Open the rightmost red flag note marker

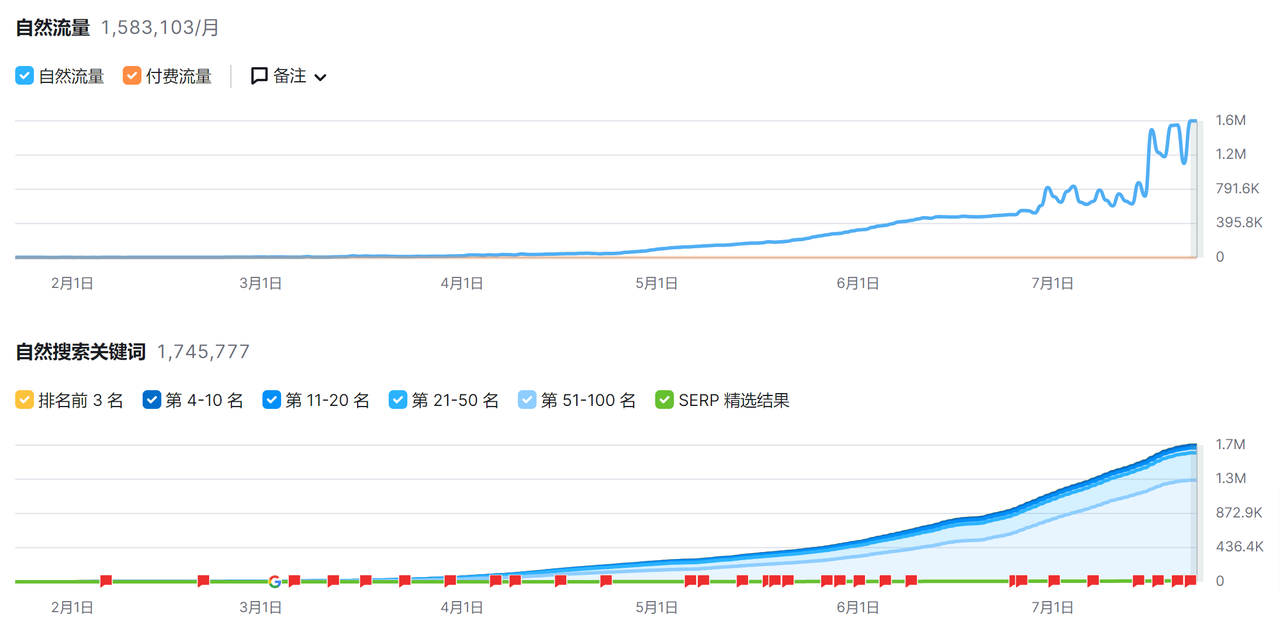click(1191, 581)
